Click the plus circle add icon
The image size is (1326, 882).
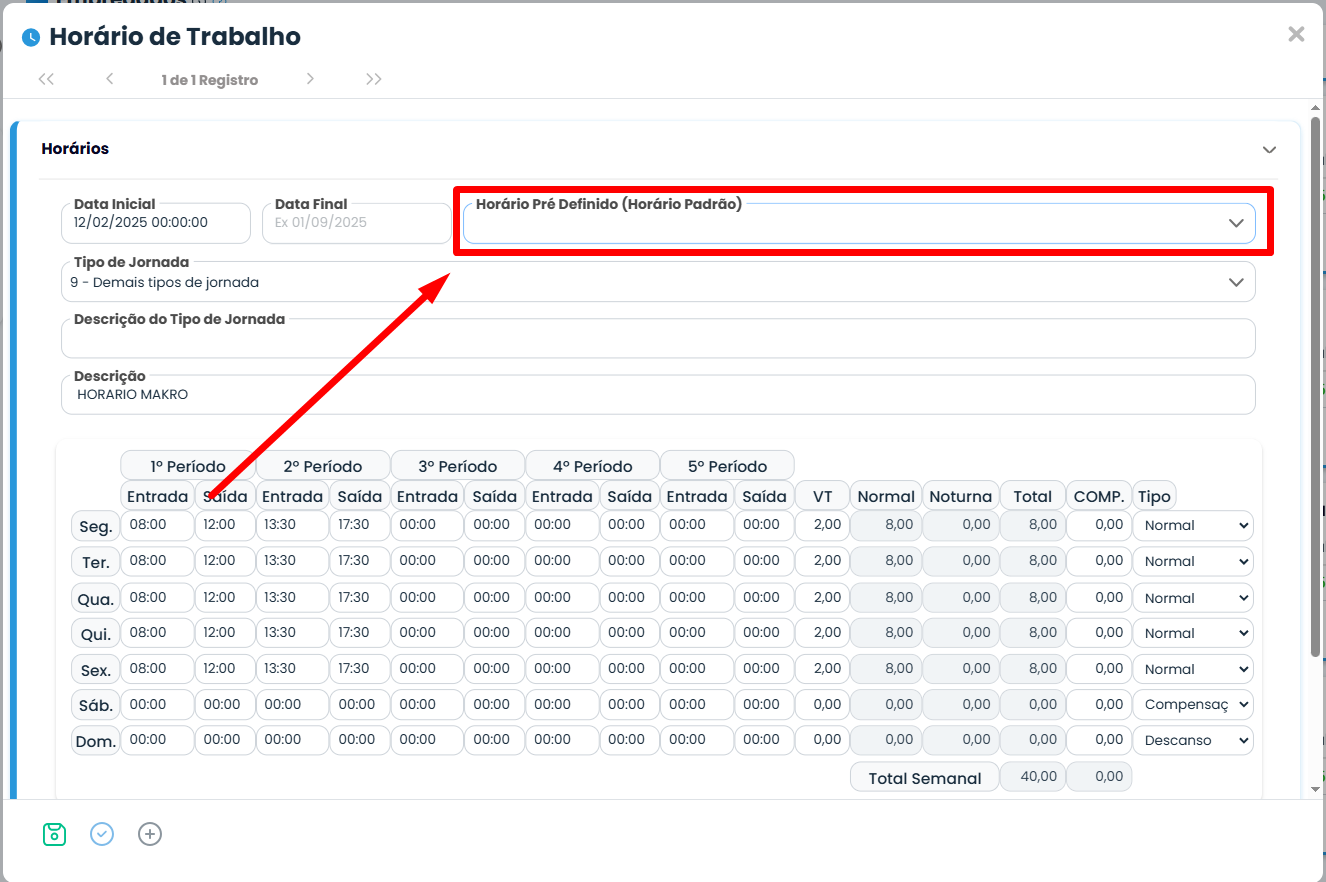(150, 834)
